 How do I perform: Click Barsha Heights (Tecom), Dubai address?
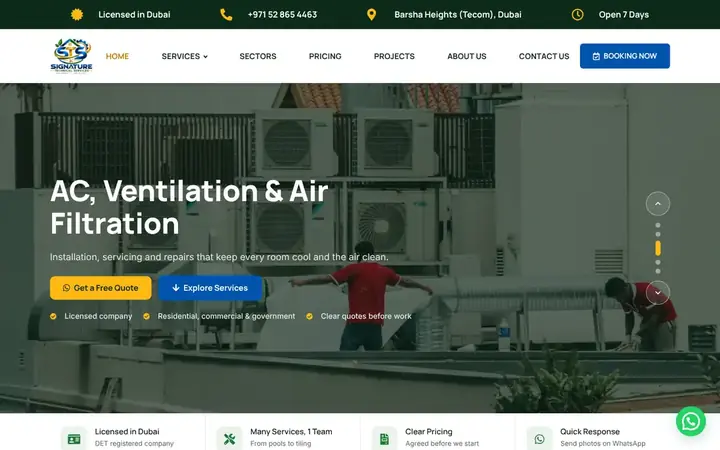pos(458,15)
